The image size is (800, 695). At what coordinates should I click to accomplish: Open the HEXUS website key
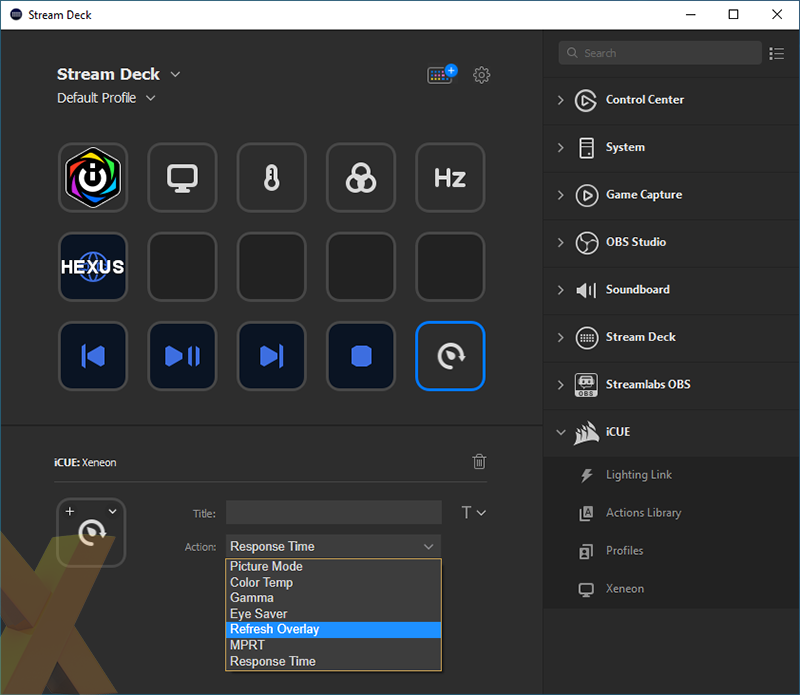tap(93, 267)
